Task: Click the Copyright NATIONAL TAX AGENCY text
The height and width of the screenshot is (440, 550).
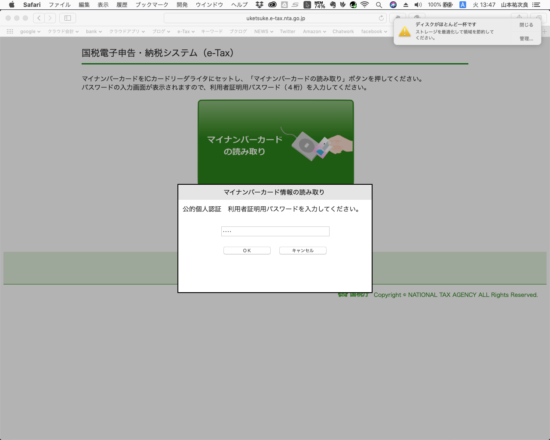Action: 455,295
